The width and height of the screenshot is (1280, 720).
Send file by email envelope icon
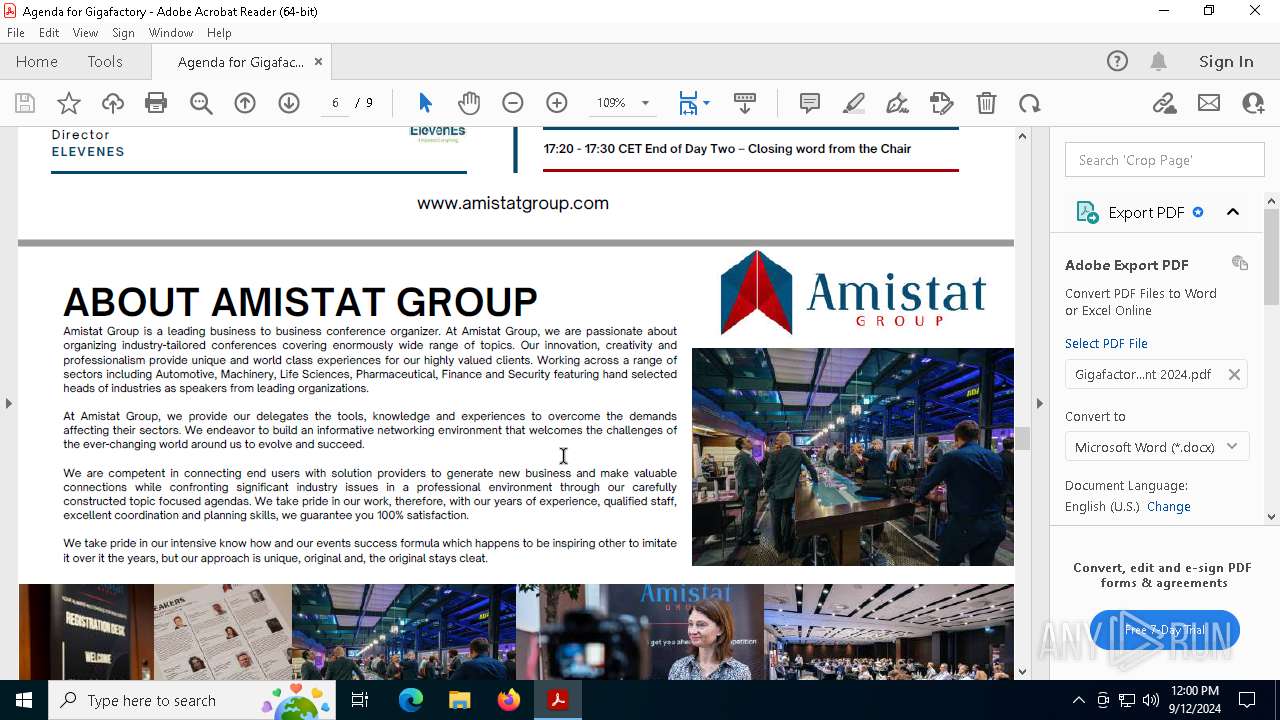coord(1209,103)
